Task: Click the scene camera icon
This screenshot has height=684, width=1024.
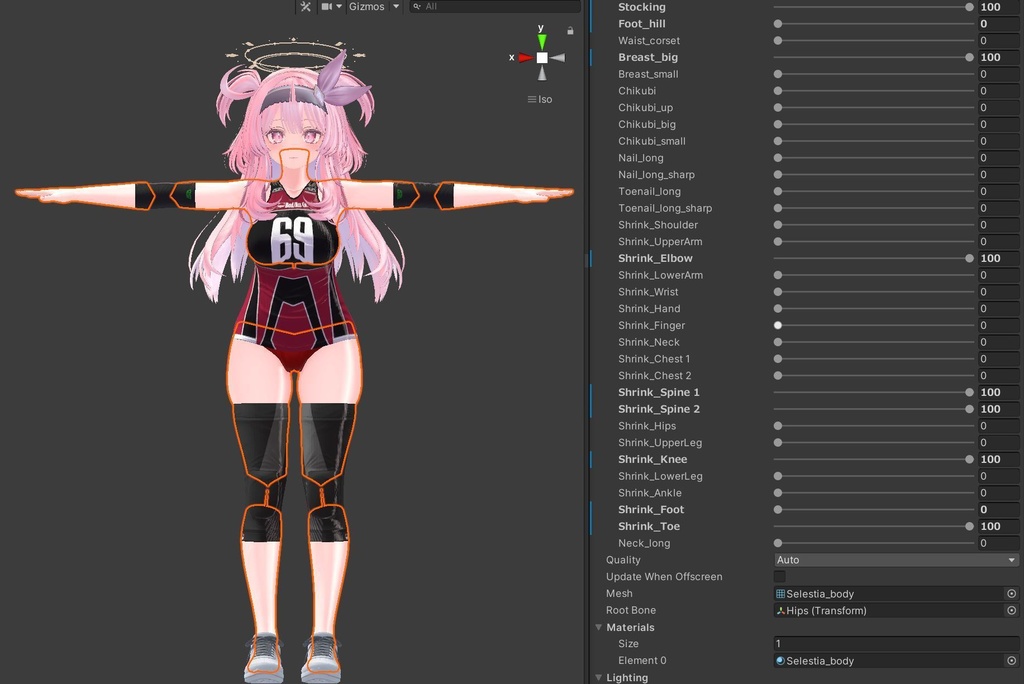Action: (x=327, y=7)
